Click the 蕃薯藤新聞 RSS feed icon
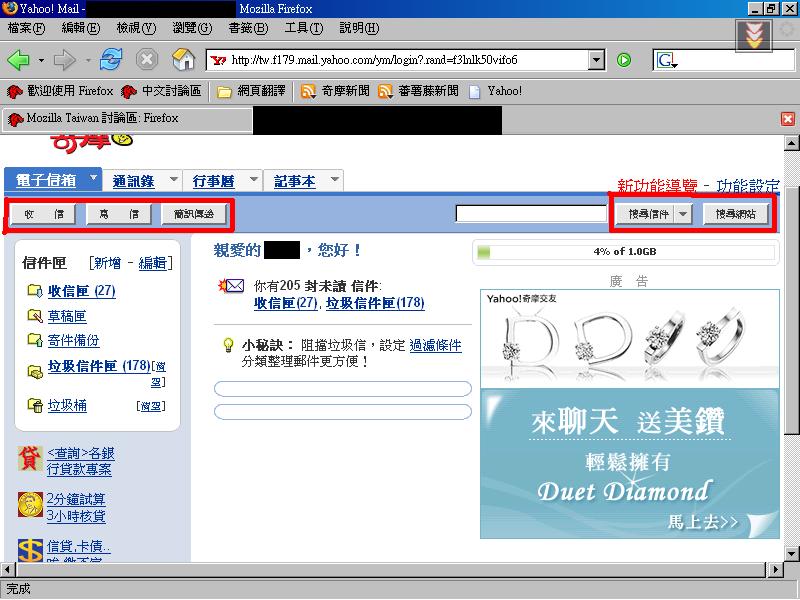This screenshot has height=600, width=800. tap(385, 91)
